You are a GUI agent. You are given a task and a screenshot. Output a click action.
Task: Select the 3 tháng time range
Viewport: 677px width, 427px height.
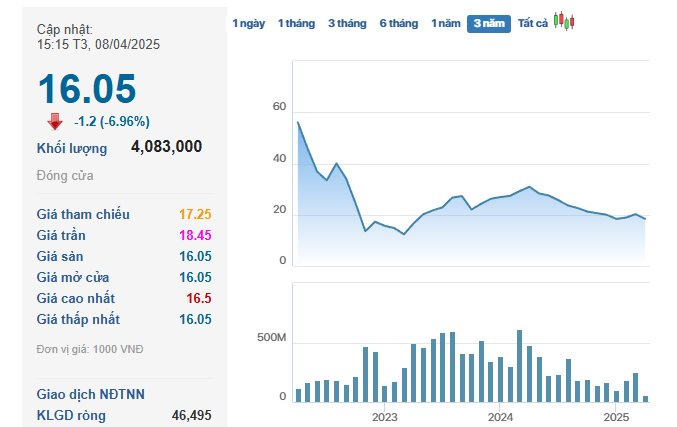click(x=347, y=23)
